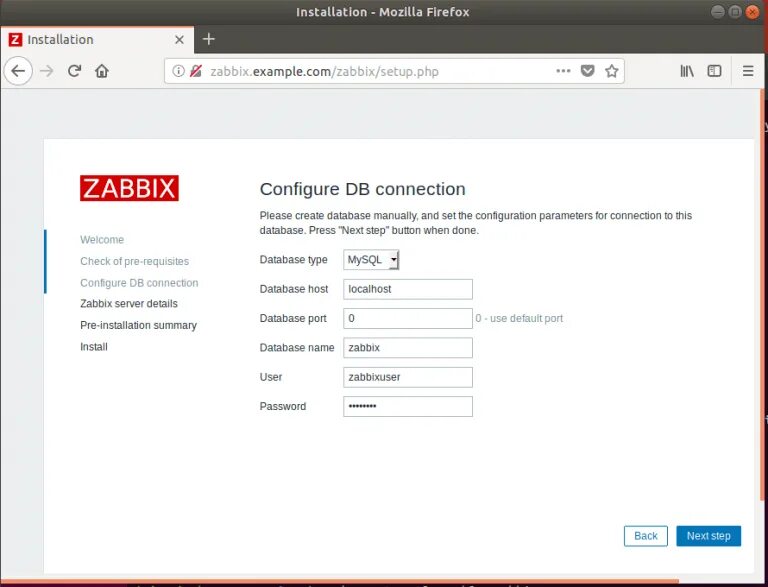Select Pre-installation summary step

click(139, 325)
